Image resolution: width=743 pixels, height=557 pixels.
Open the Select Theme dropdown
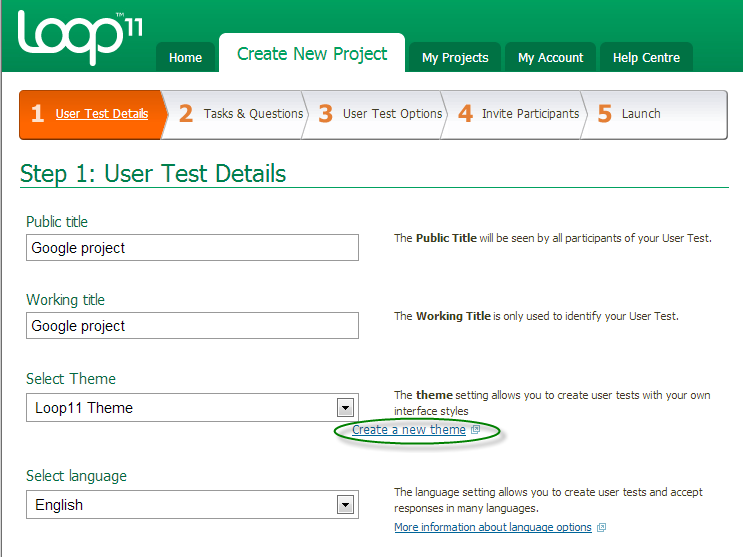(192, 408)
